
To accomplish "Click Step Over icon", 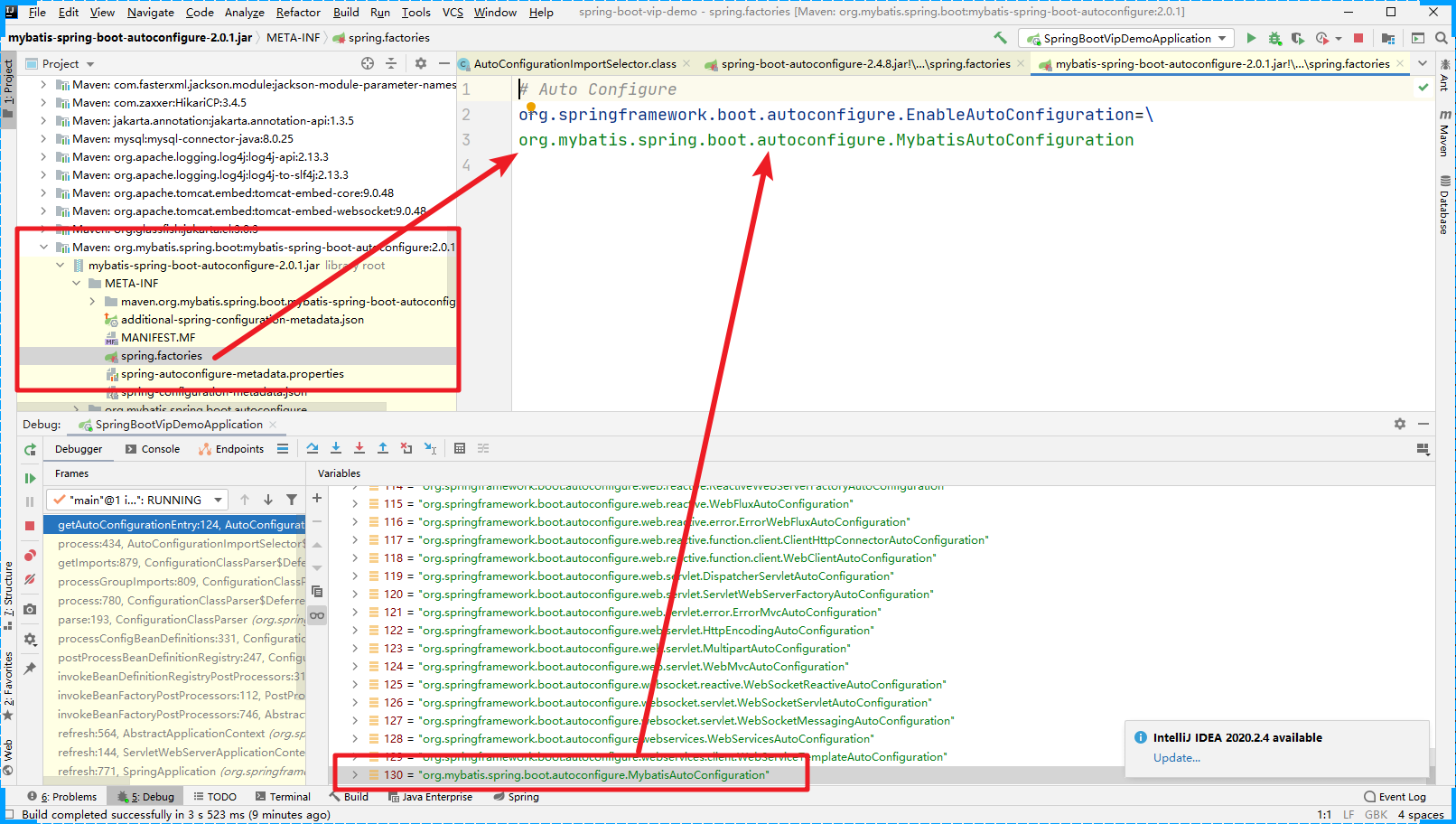I will (313, 448).
